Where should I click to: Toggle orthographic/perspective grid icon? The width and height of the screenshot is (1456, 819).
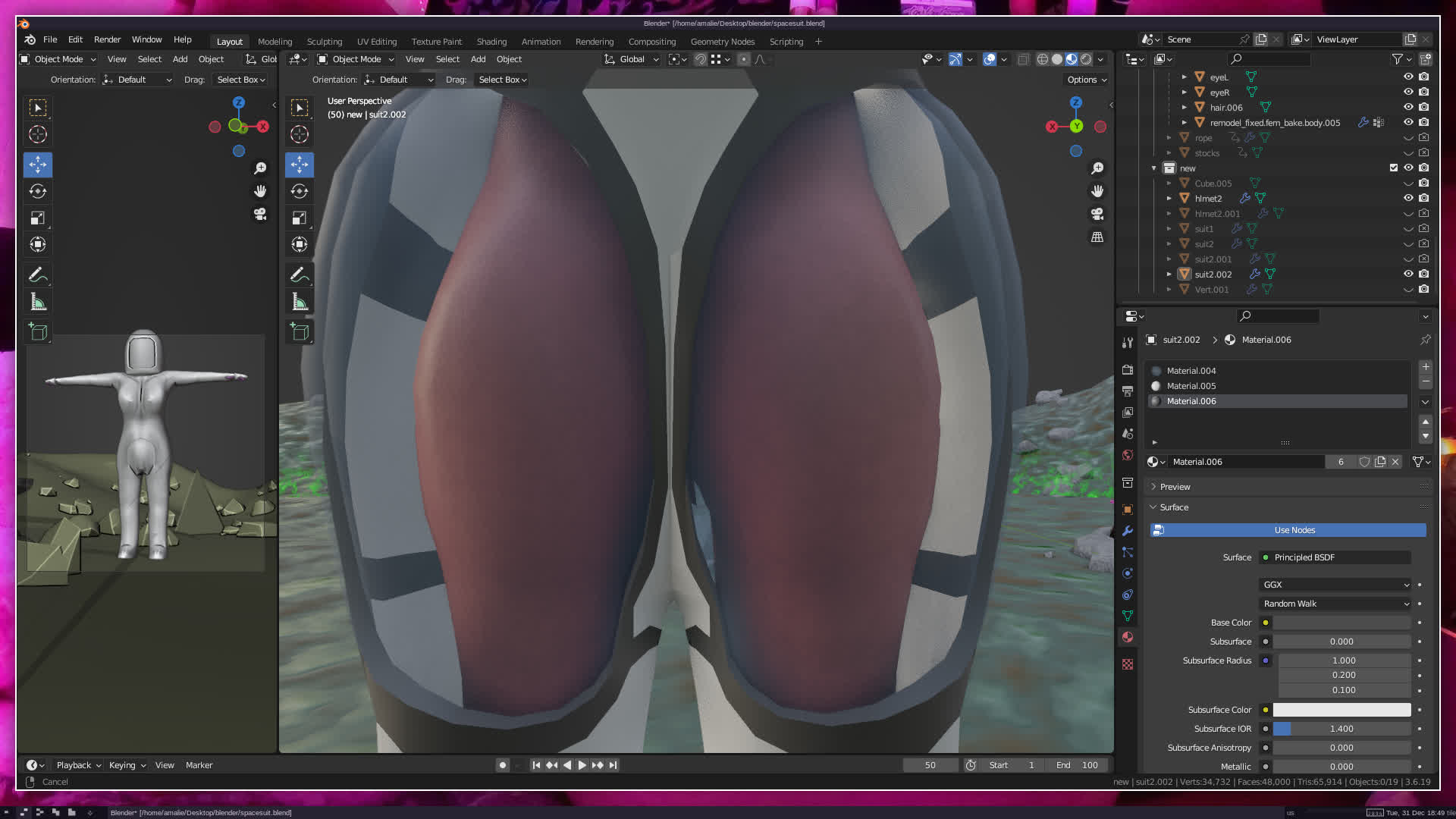click(x=1097, y=237)
